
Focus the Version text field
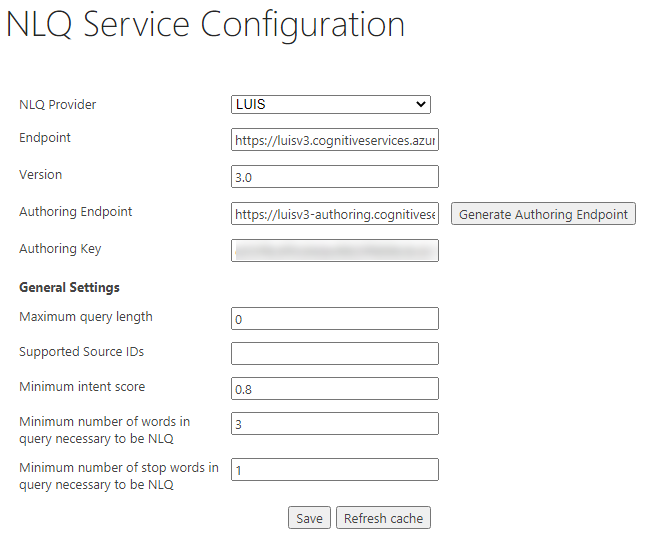tap(334, 177)
